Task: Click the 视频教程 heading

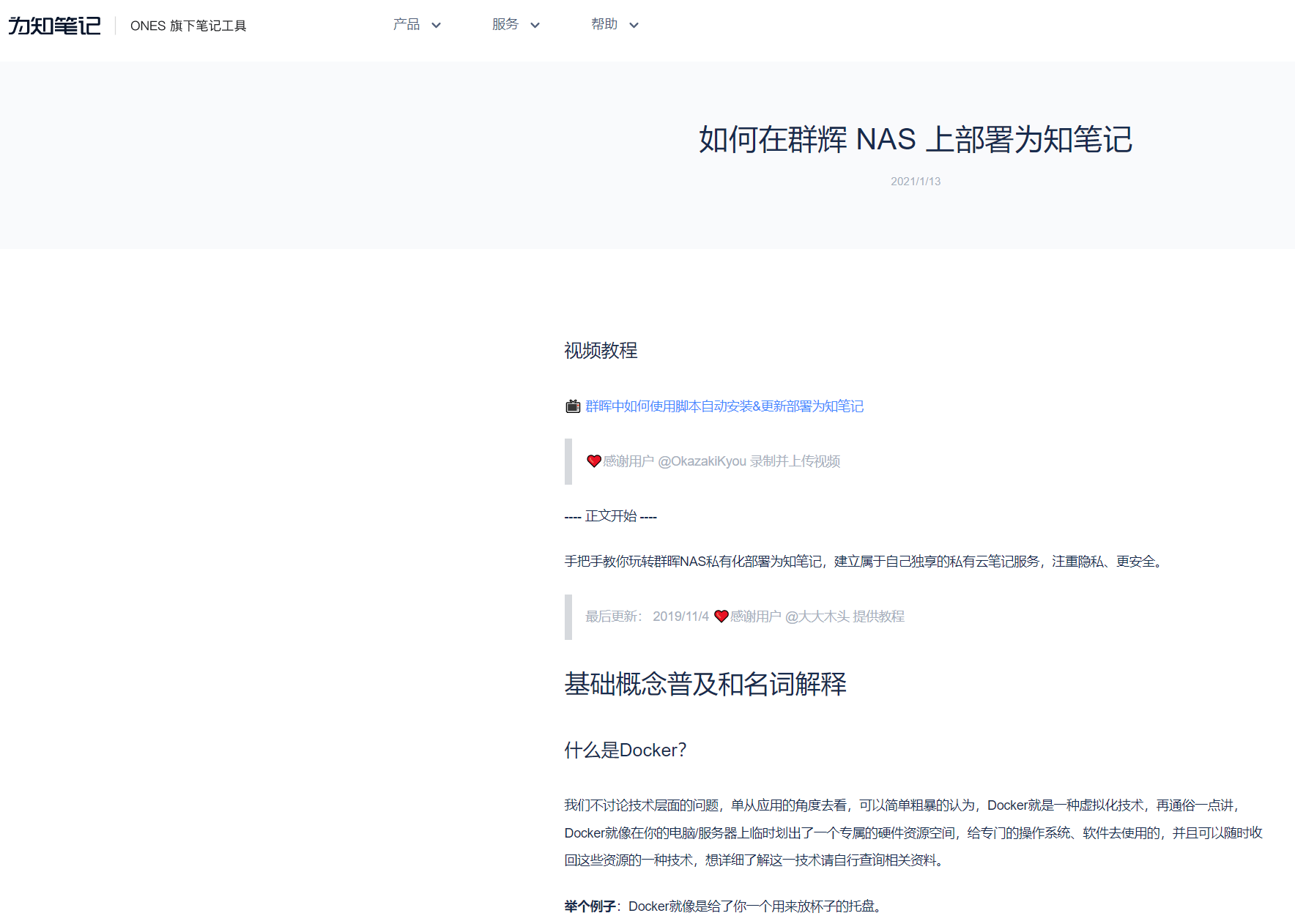Action: (601, 351)
